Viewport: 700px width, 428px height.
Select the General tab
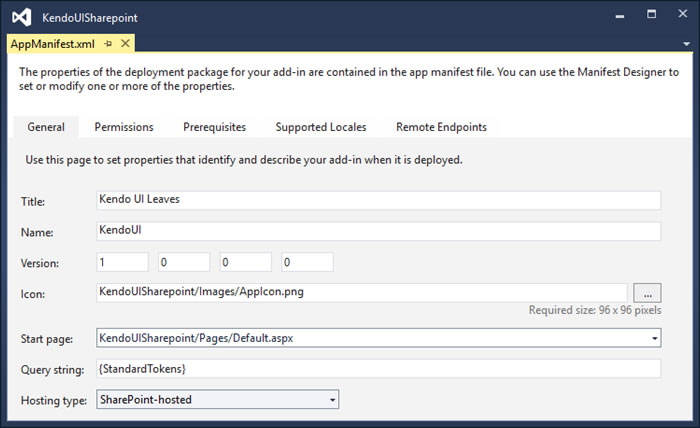[46, 127]
